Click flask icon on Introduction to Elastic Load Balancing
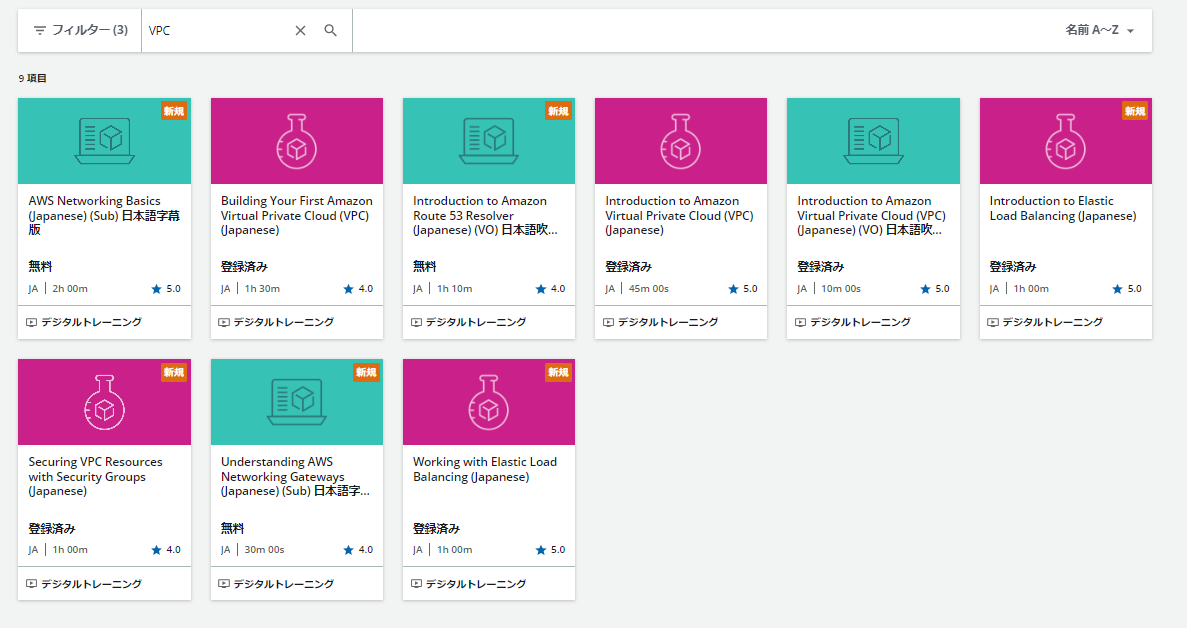 [1065, 141]
